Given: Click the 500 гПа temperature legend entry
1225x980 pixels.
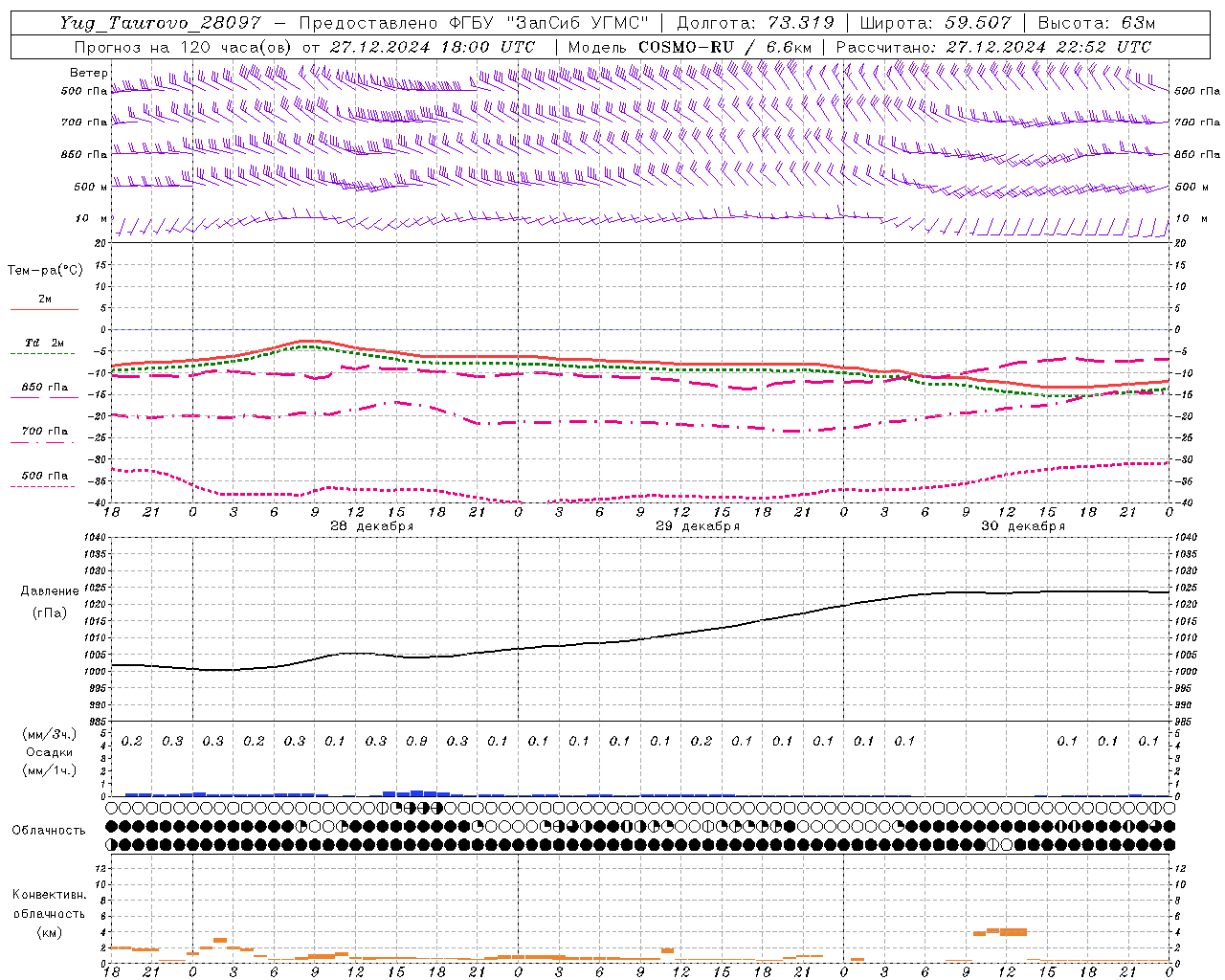Looking at the screenshot, I should pos(44,479).
